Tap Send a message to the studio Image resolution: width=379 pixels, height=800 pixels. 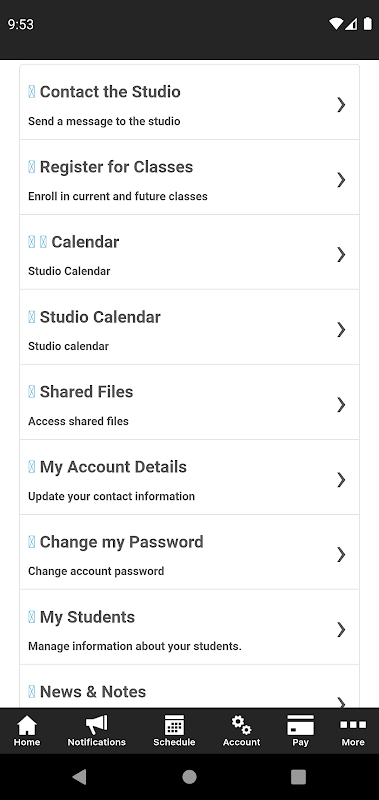pos(104,121)
